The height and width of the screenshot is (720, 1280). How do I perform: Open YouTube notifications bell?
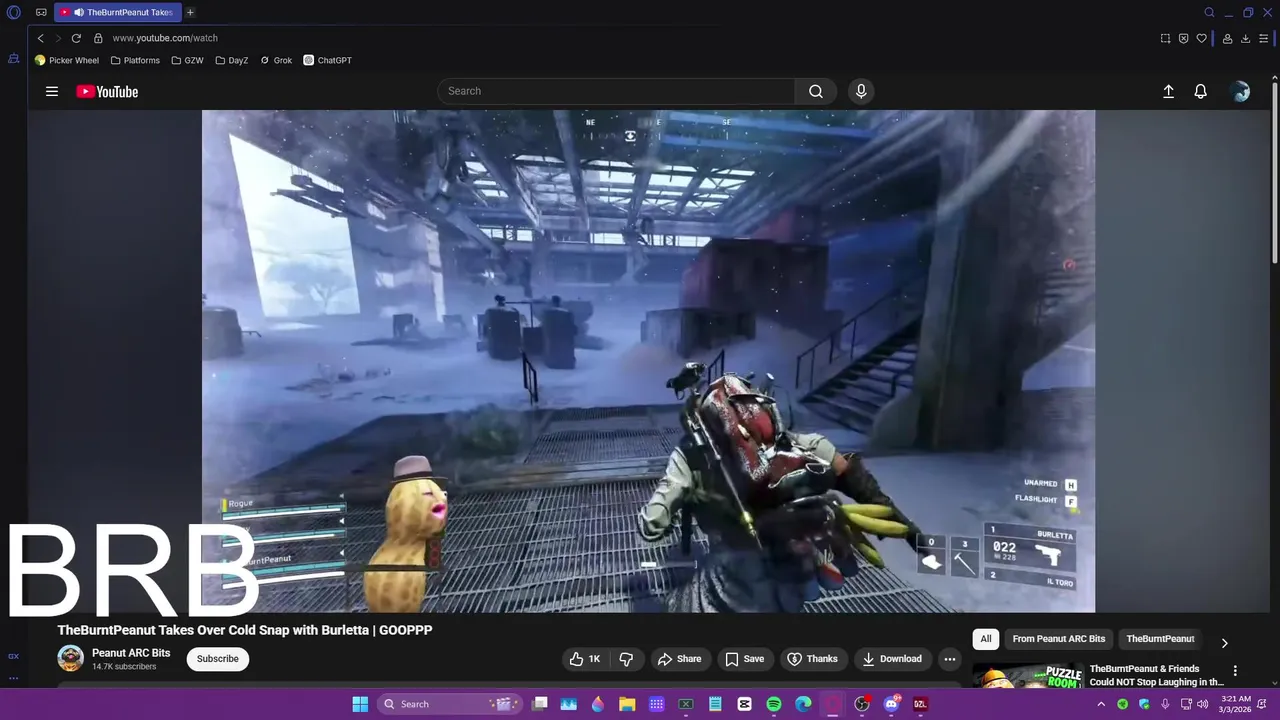point(1201,91)
